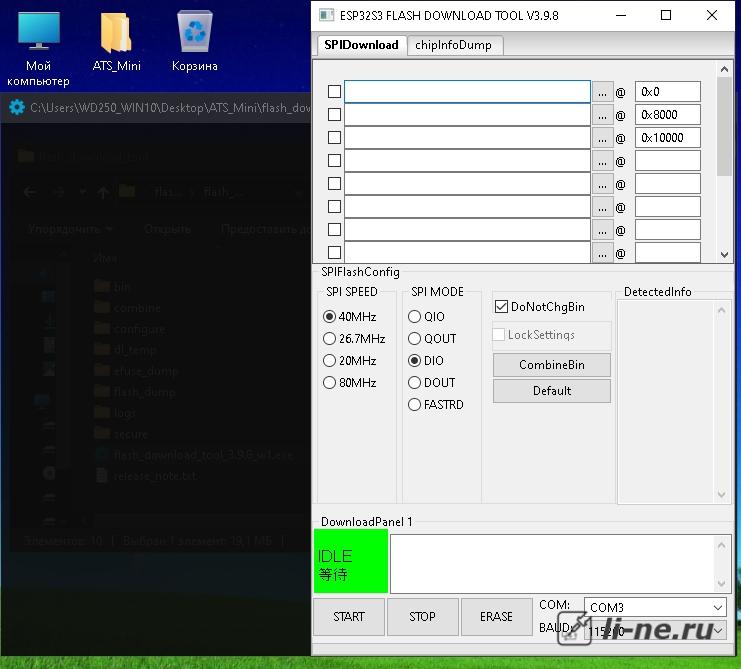
Task: Click the CombineBin button
Action: point(551,365)
